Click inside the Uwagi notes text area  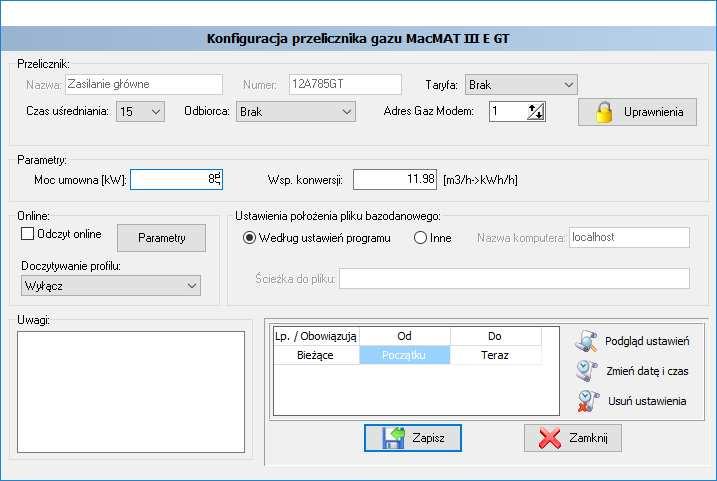[x=131, y=392]
